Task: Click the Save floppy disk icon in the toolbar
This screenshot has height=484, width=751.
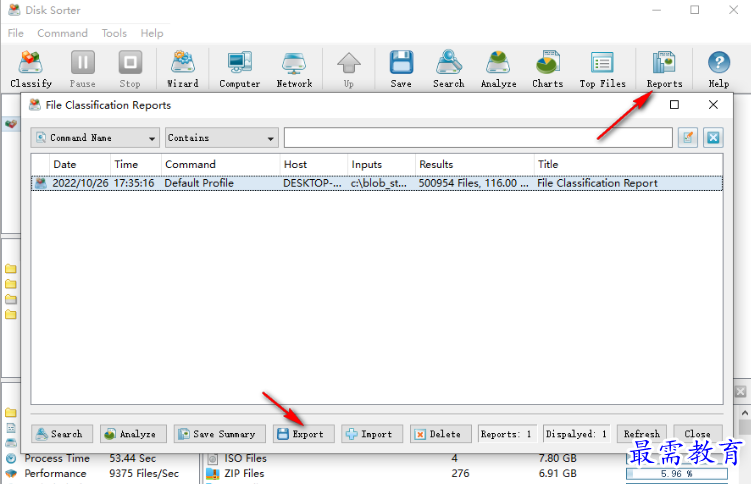Action: point(401,68)
